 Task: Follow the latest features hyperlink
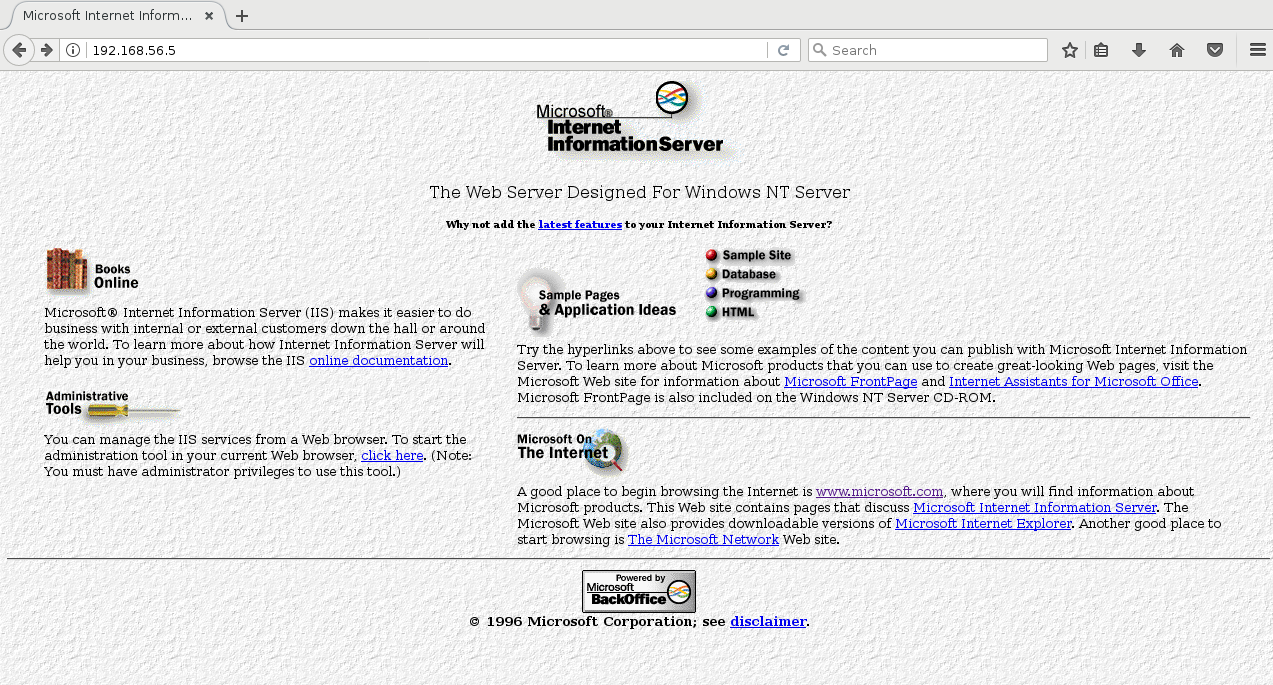(579, 224)
